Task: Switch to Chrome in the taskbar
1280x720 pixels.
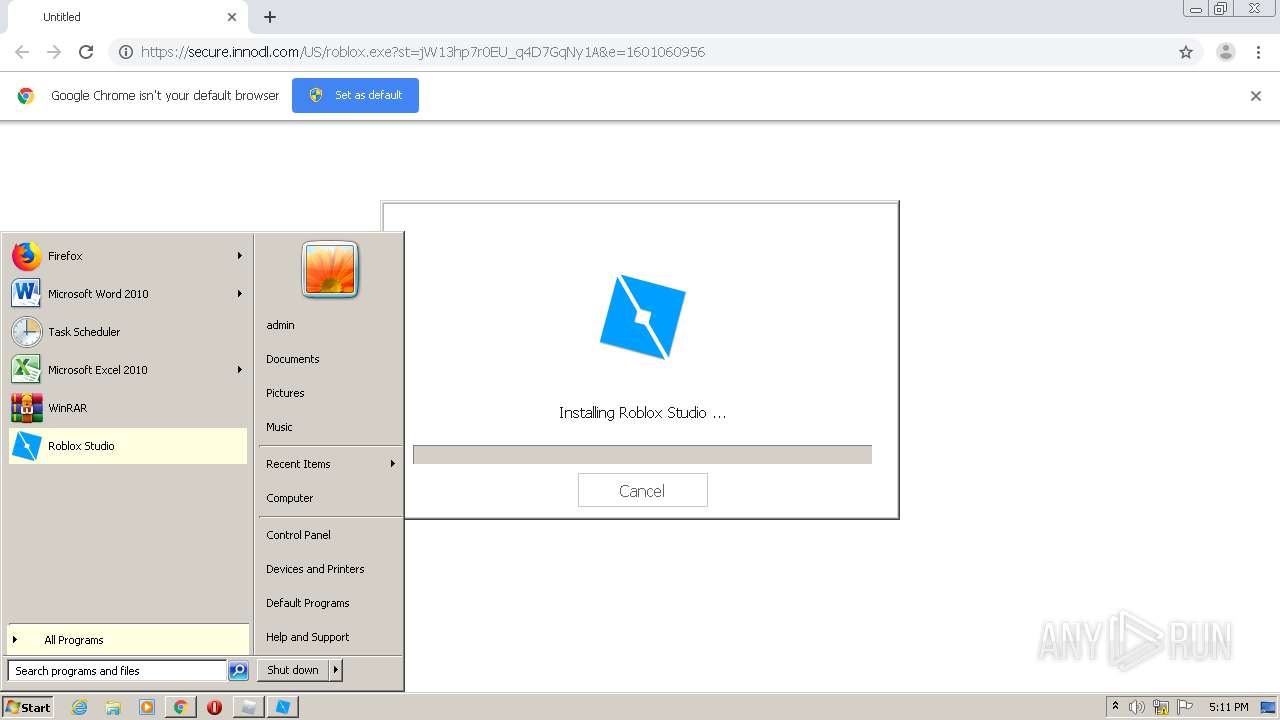Action: (180, 707)
